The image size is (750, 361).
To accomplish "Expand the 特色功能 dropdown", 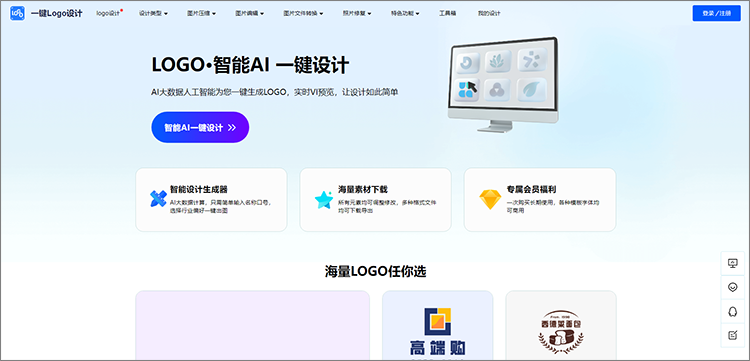I will click(405, 13).
